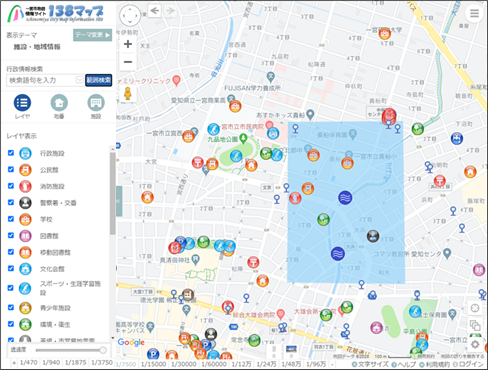Select the 1/940 map scale
This screenshot has height=370, width=488.
click(51, 363)
